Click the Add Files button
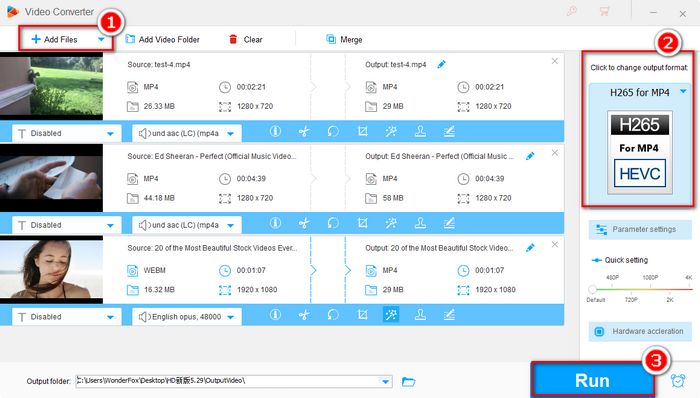 54,39
